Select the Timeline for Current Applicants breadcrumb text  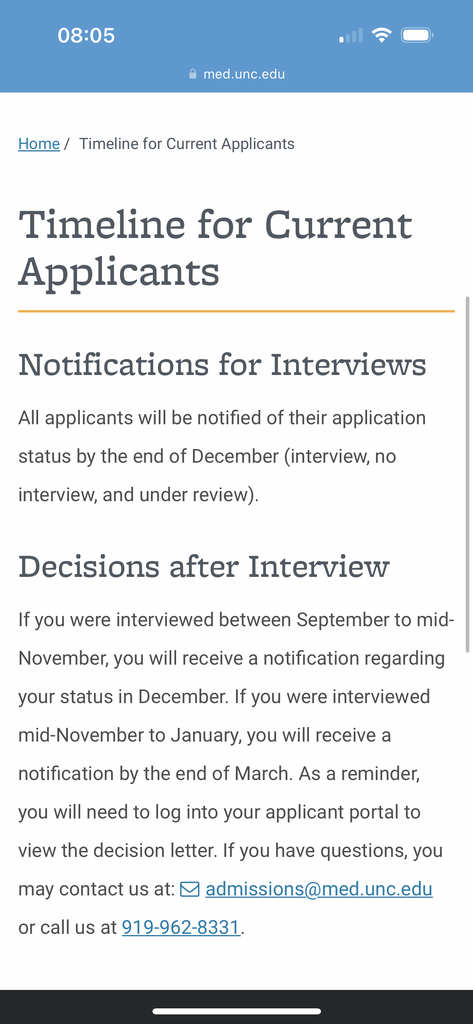[x=187, y=144]
